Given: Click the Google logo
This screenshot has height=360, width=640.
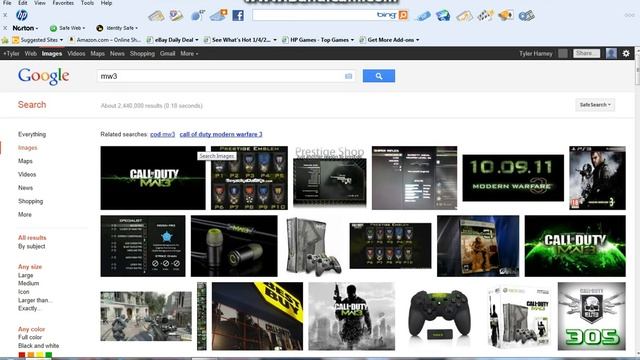Looking at the screenshot, I should [44, 76].
